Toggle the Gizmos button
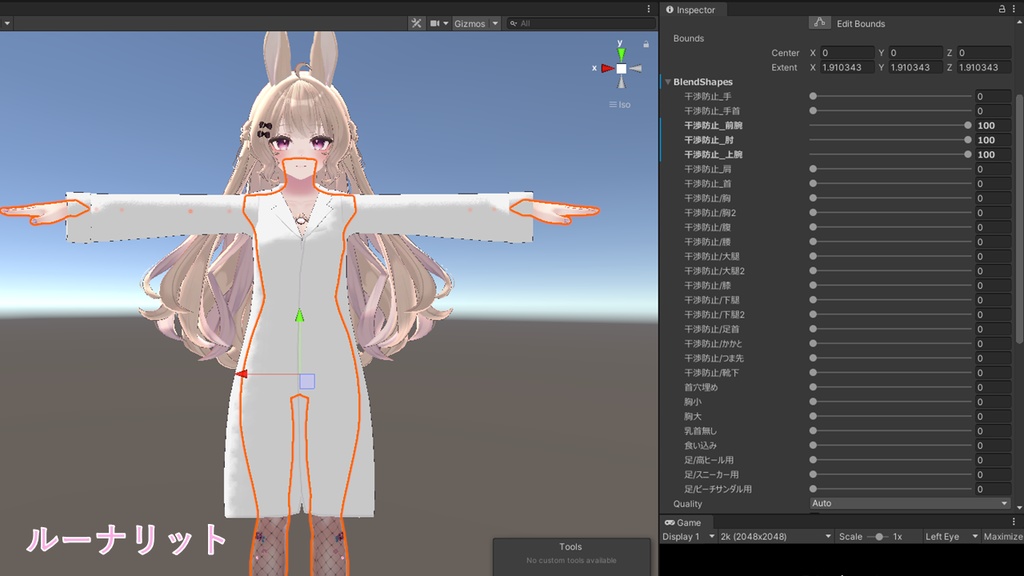This screenshot has width=1024, height=576. click(470, 24)
